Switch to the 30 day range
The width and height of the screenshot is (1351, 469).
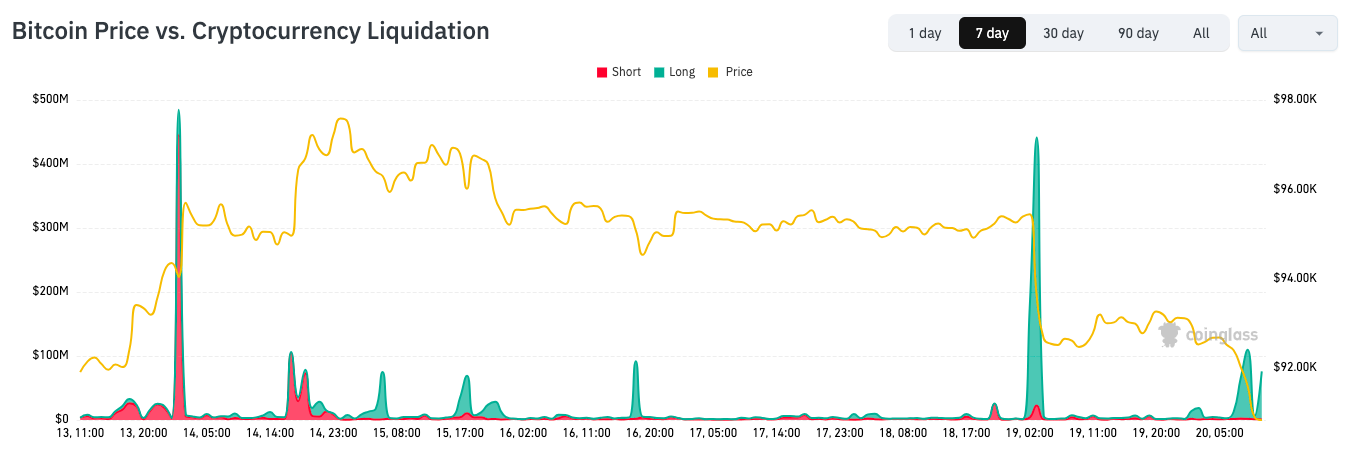coord(1063,33)
